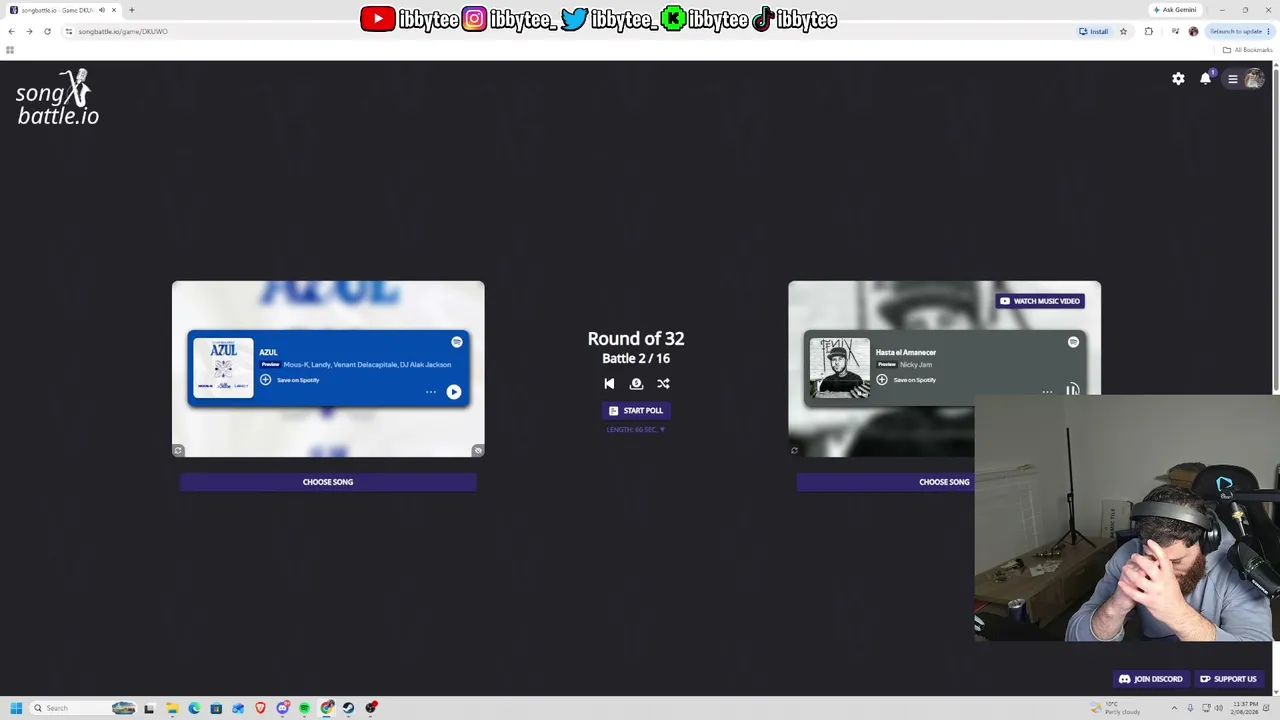
Task: Shuffle the battle with the crossed-arrows icon
Action: point(663,383)
